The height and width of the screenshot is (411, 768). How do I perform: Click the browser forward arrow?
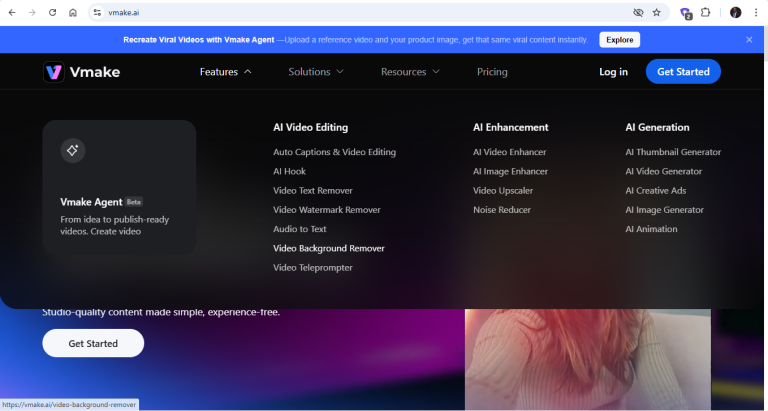point(32,13)
